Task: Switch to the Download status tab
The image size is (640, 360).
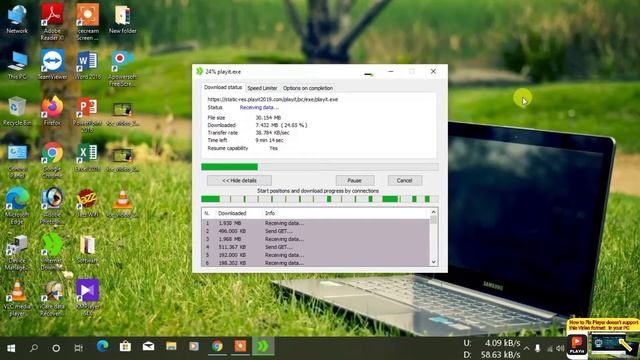Action: tap(223, 87)
